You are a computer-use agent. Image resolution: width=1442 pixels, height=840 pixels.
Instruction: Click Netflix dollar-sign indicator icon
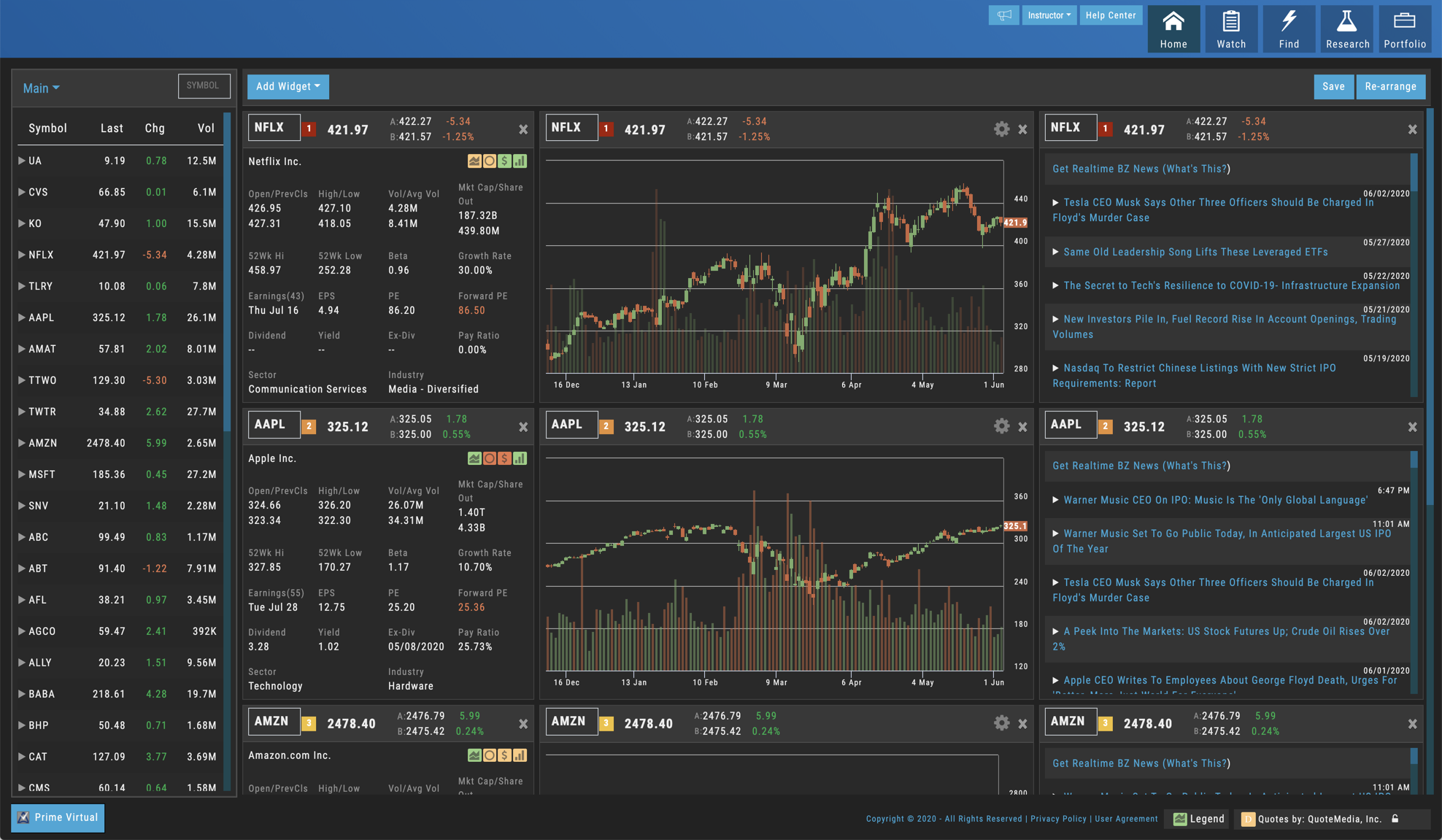tap(505, 161)
